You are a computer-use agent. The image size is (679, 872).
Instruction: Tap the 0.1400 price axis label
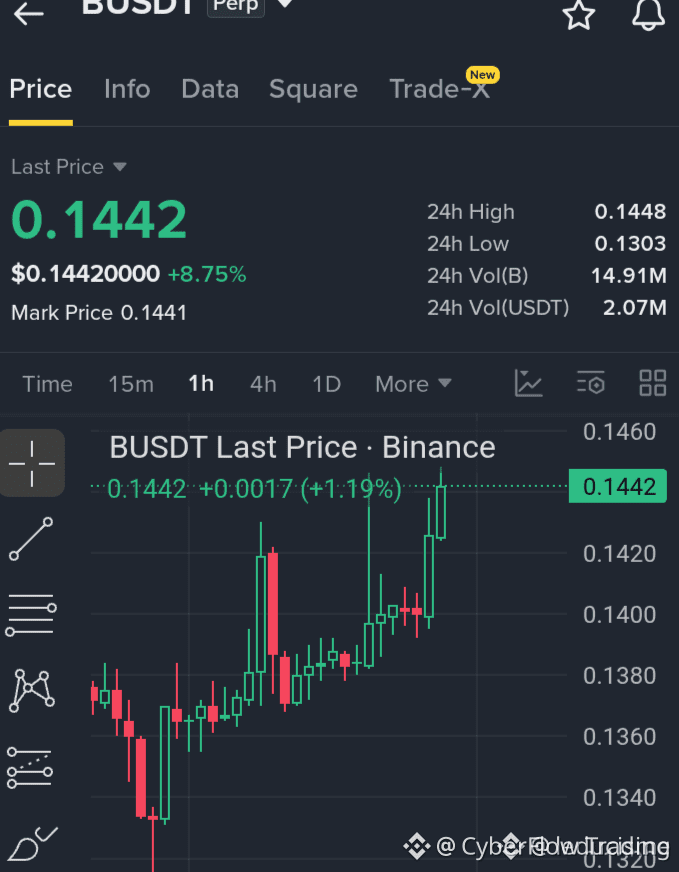coord(619,615)
